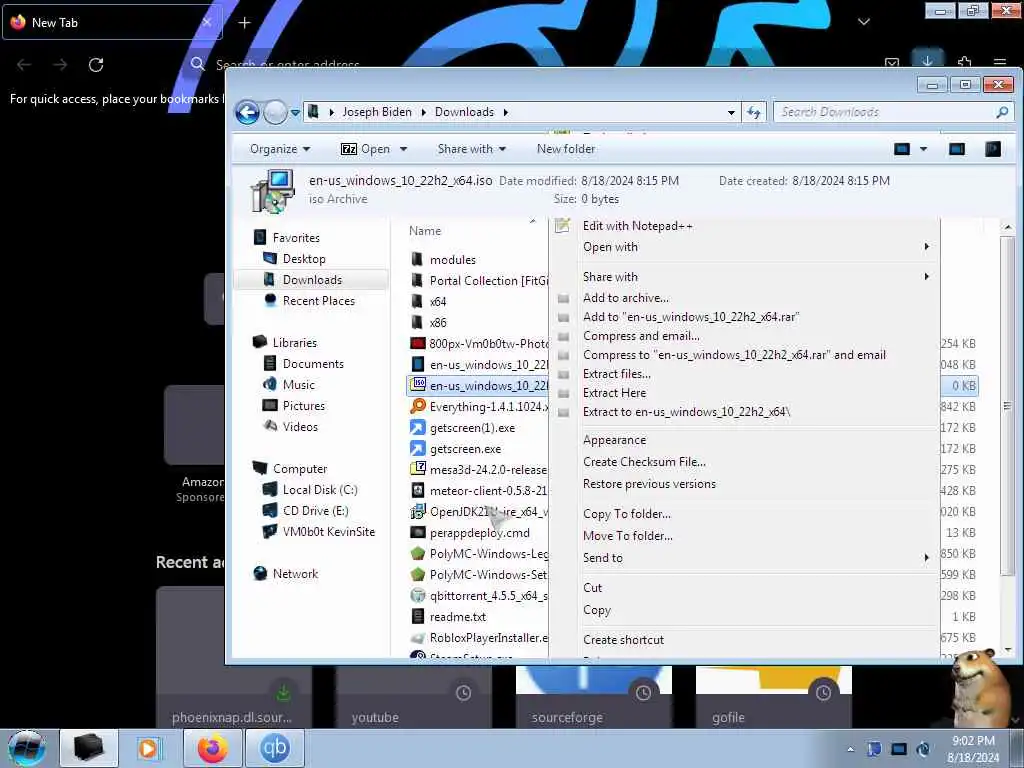Viewport: 1024px width, 768px height.
Task: Click the Firefox taskbar icon
Action: (213, 748)
